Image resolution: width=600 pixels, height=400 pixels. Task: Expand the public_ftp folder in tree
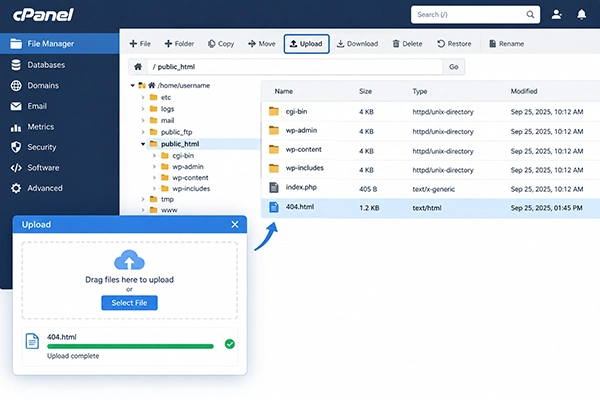coord(143,132)
